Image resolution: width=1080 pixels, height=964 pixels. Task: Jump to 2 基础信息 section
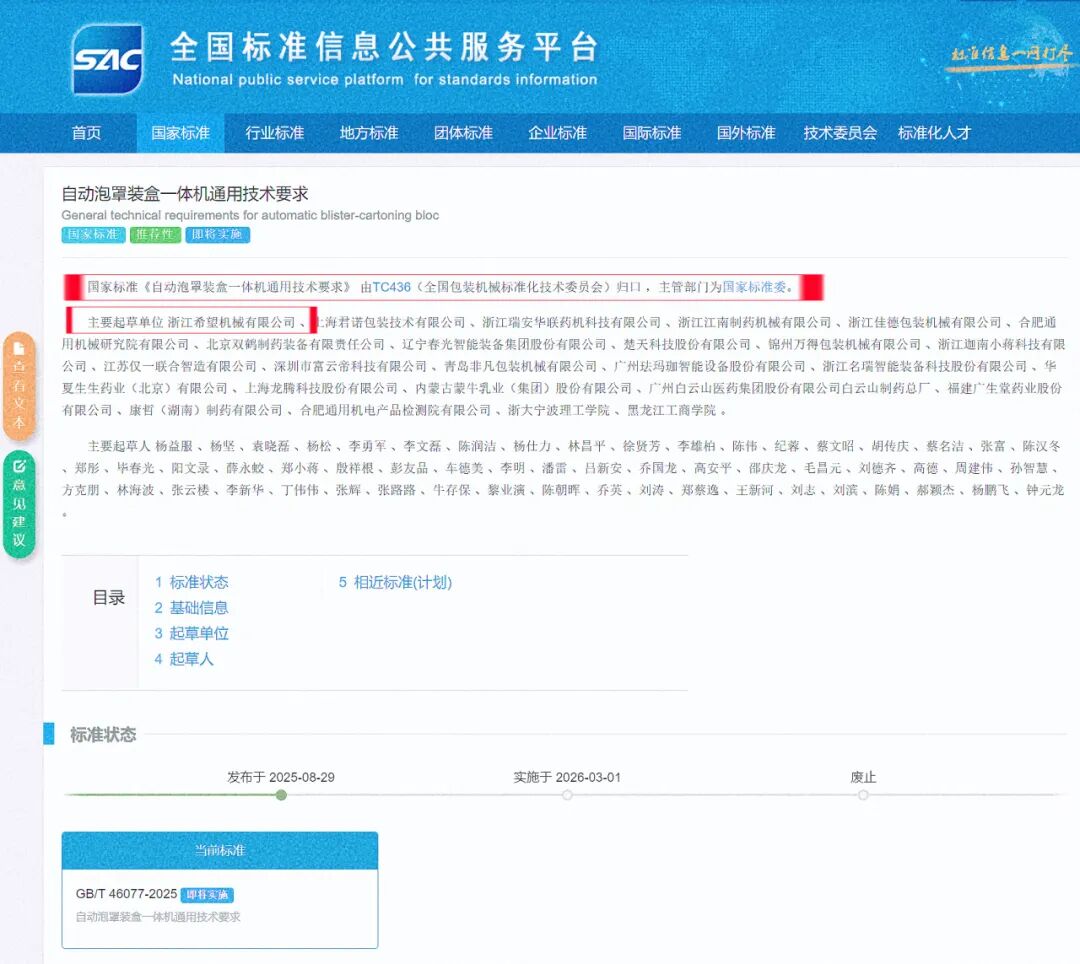tap(191, 608)
